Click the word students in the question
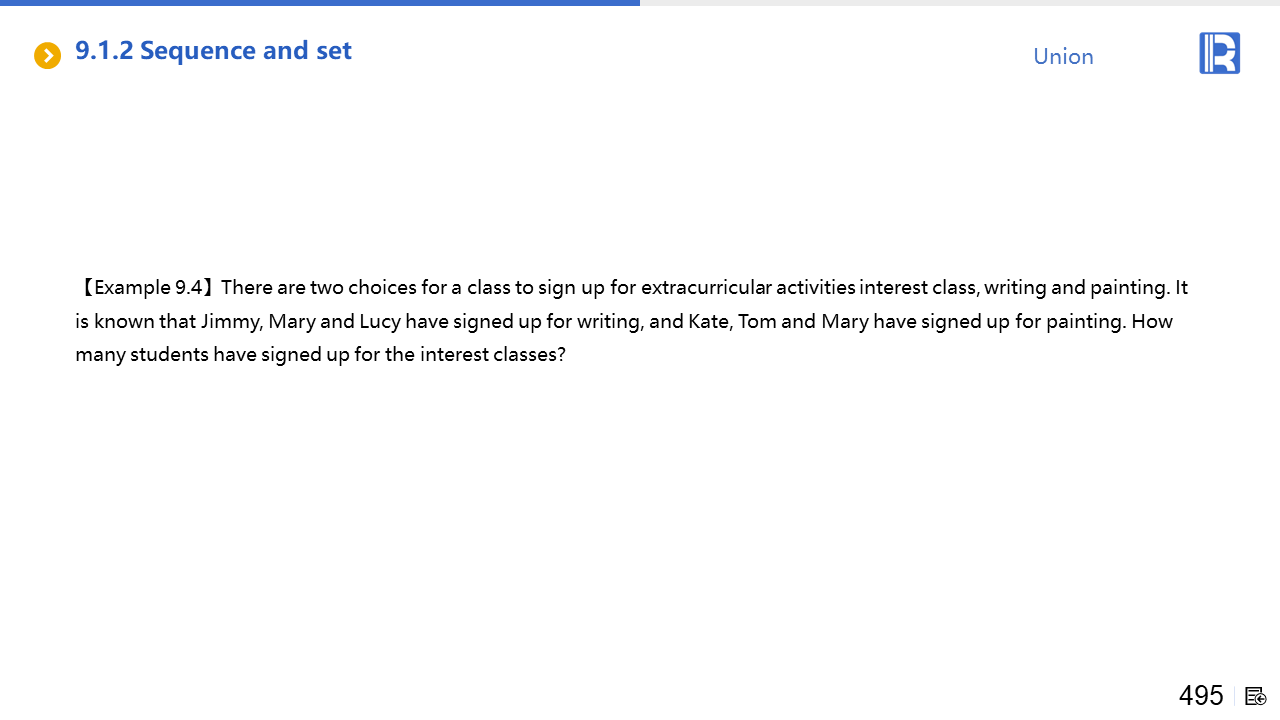The width and height of the screenshot is (1280, 720). click(168, 355)
